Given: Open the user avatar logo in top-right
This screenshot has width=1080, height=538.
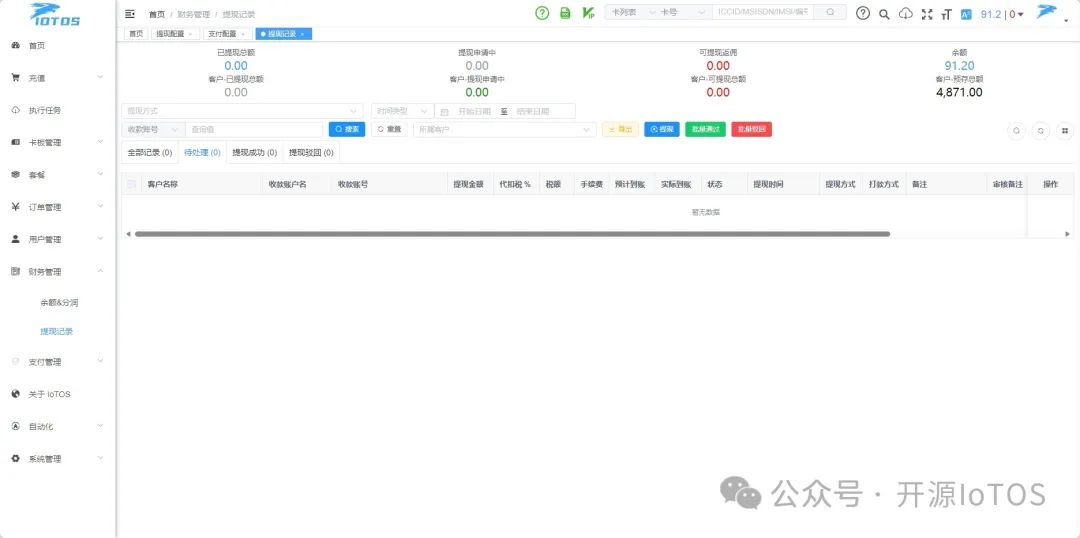Looking at the screenshot, I should (x=1046, y=12).
